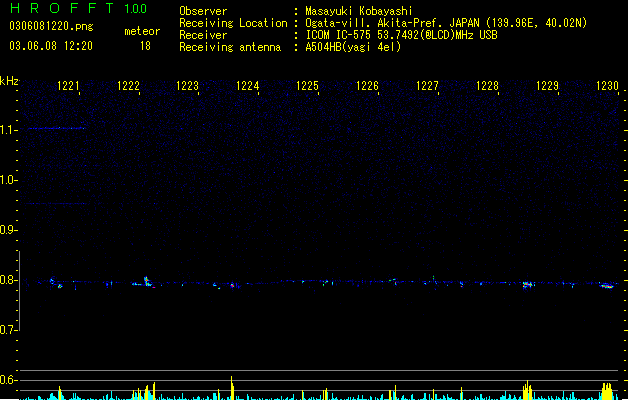Click the 1229 time axis marker
This screenshot has width=629, height=400.
pos(547,86)
